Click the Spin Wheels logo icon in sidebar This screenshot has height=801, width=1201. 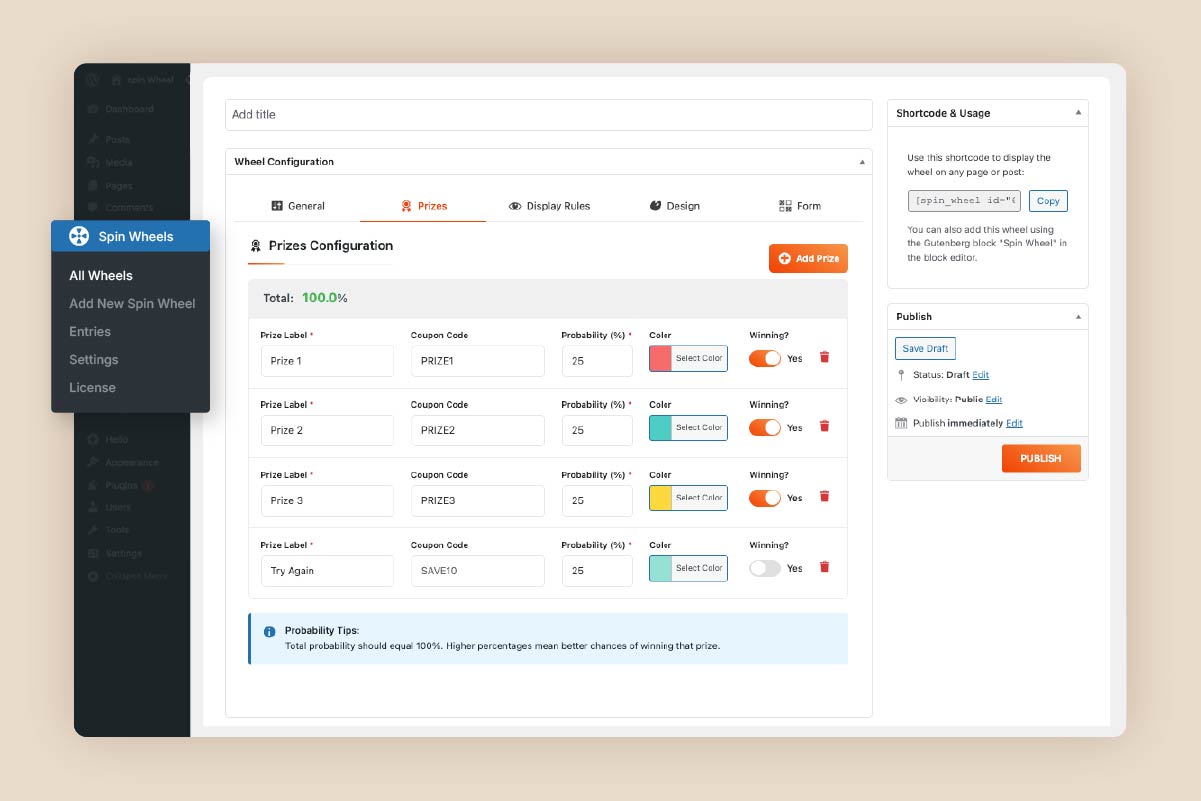point(79,236)
